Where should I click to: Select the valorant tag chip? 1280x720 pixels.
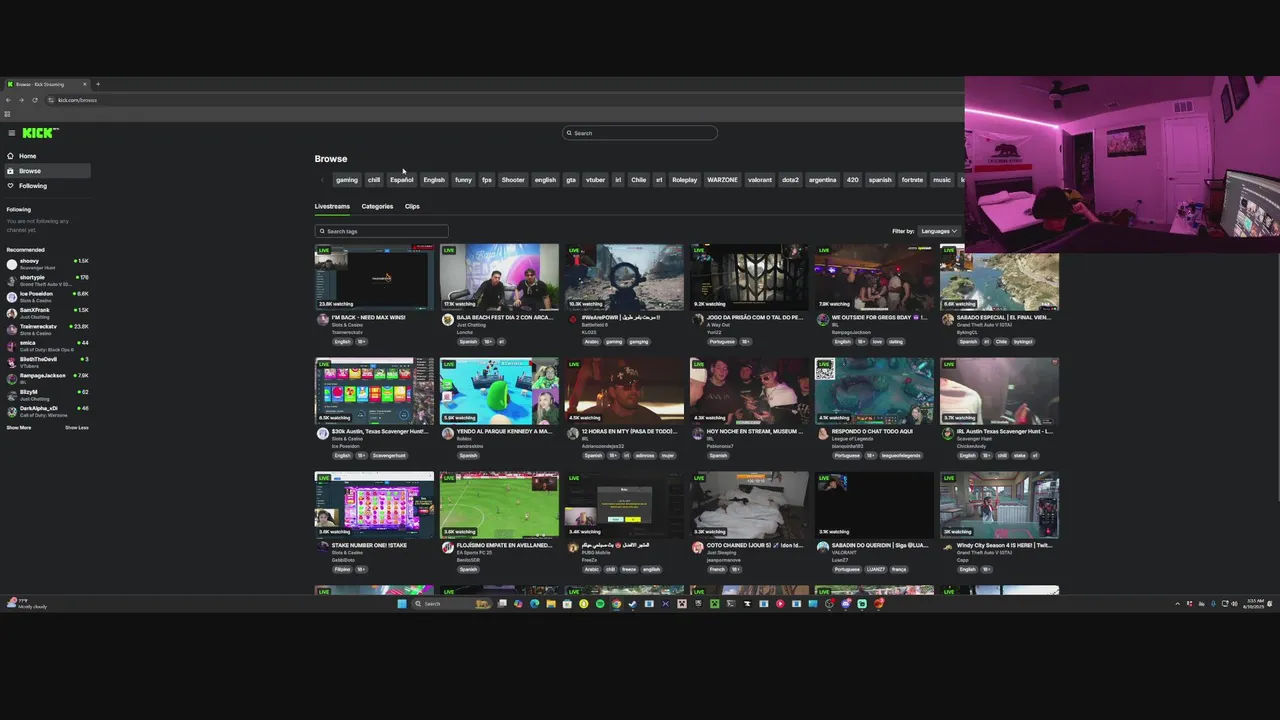pyautogui.click(x=760, y=180)
